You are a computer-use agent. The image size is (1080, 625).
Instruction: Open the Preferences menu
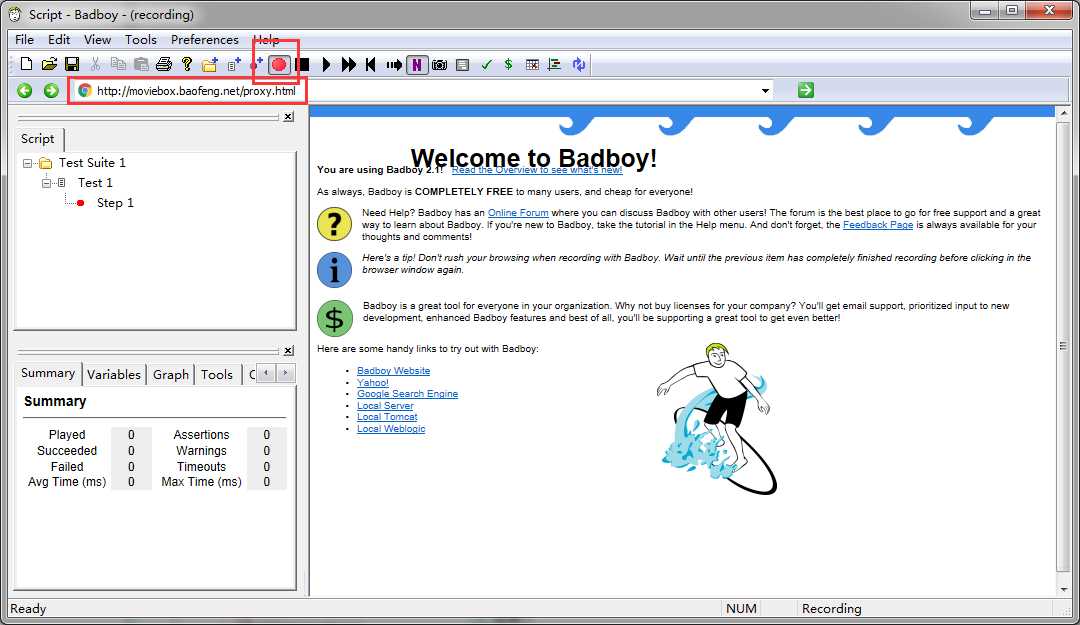click(205, 39)
